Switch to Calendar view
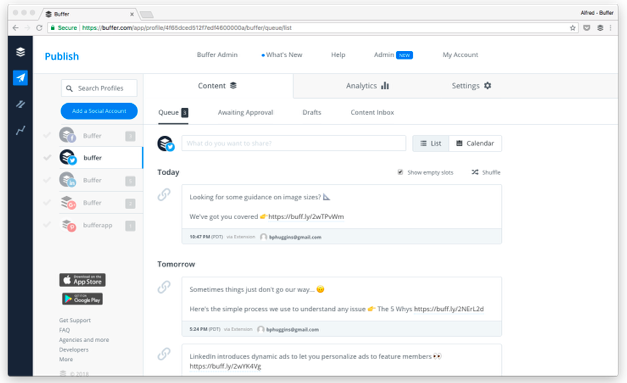The image size is (627, 383). 475,143
